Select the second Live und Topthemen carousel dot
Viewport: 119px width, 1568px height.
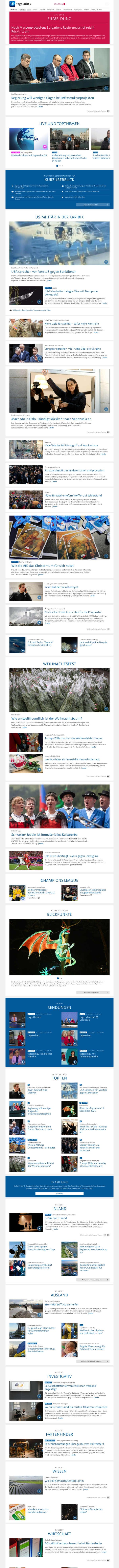59,166
